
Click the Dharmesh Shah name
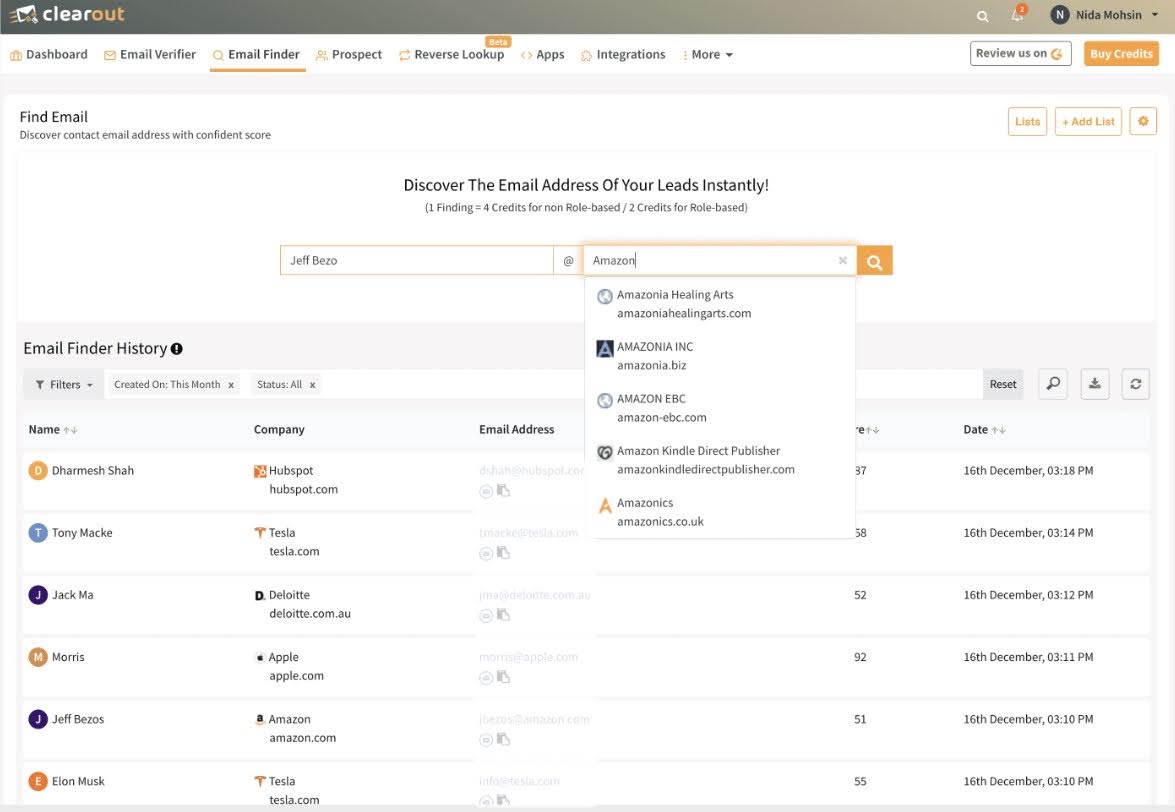(x=93, y=470)
